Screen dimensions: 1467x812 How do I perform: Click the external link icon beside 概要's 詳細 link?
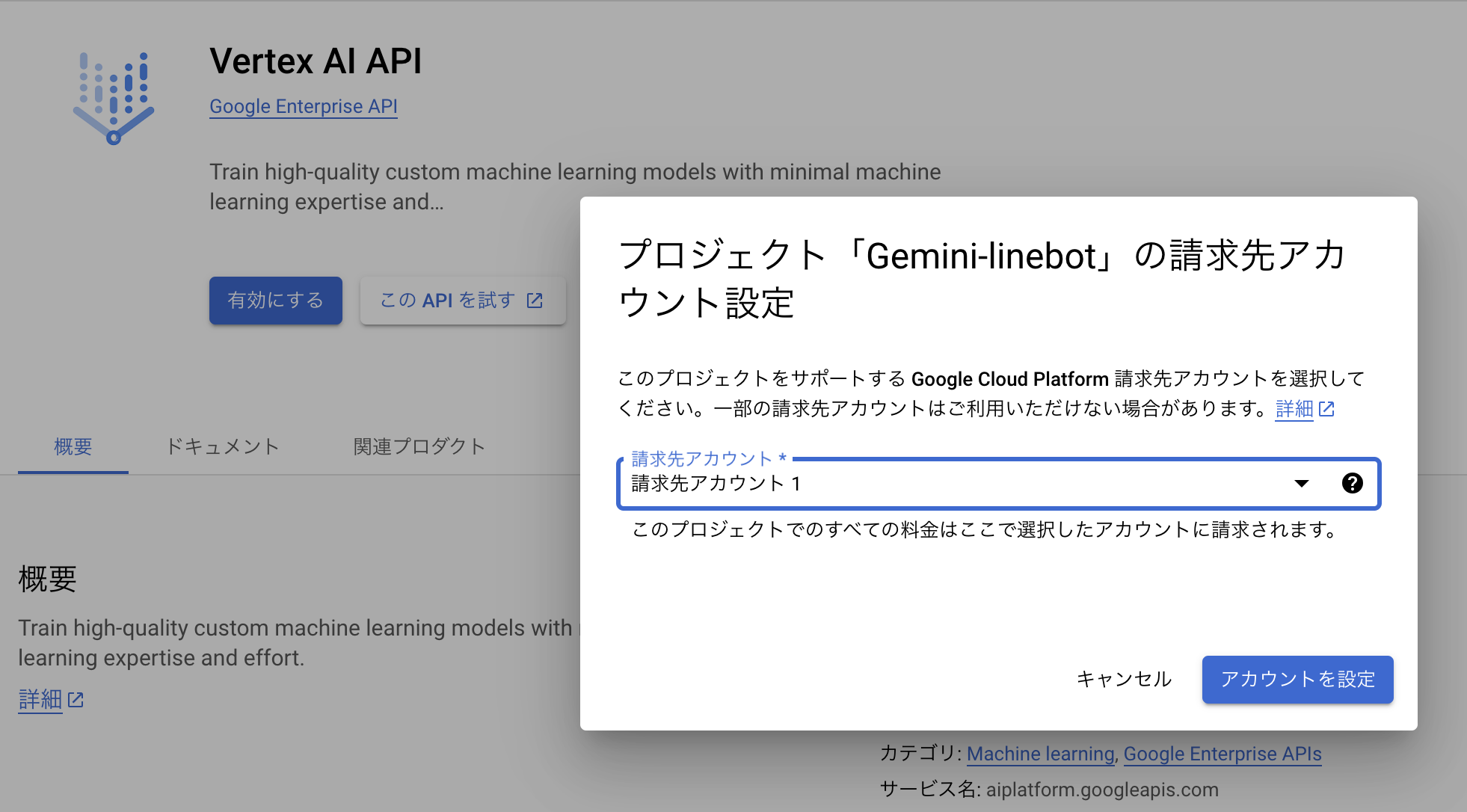[75, 700]
